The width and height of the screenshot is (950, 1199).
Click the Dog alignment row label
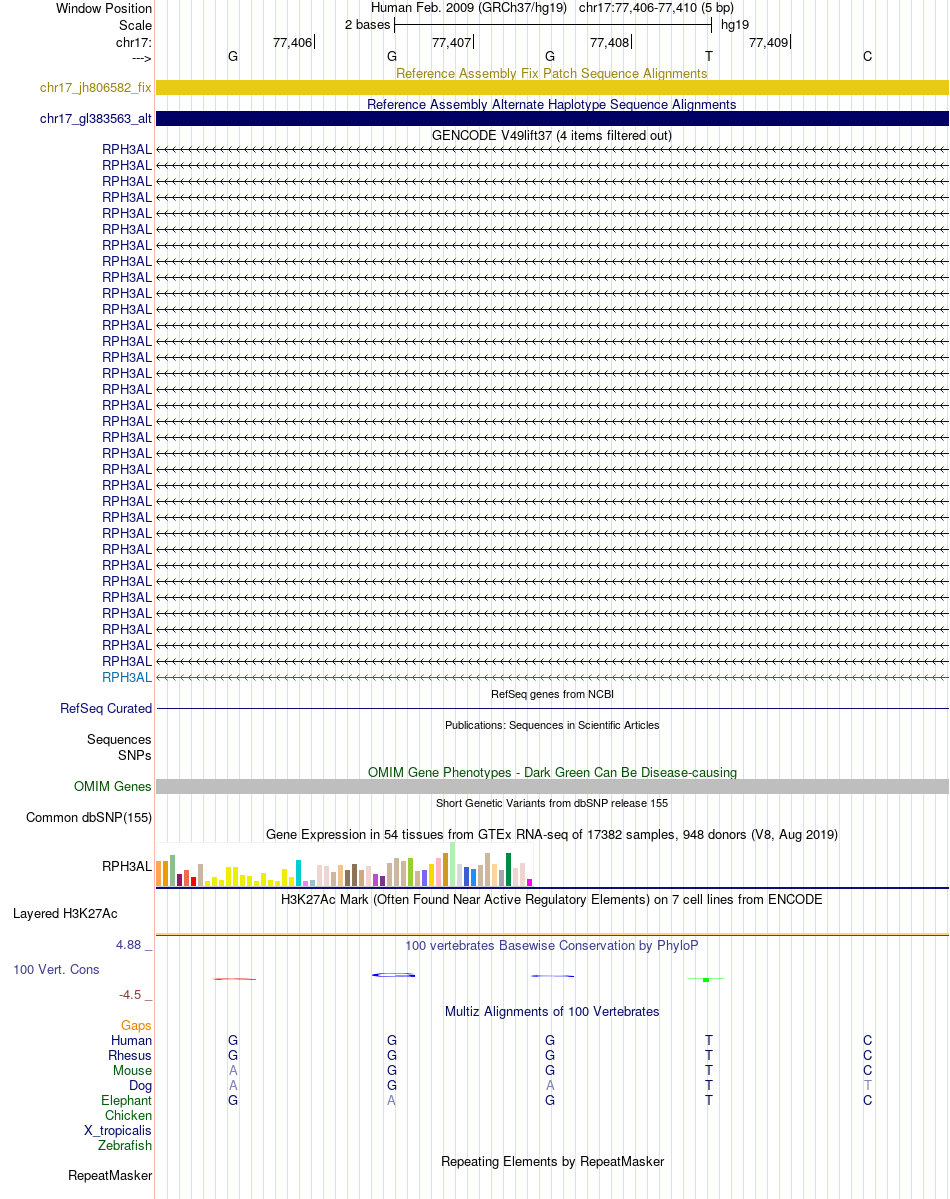click(x=141, y=1086)
